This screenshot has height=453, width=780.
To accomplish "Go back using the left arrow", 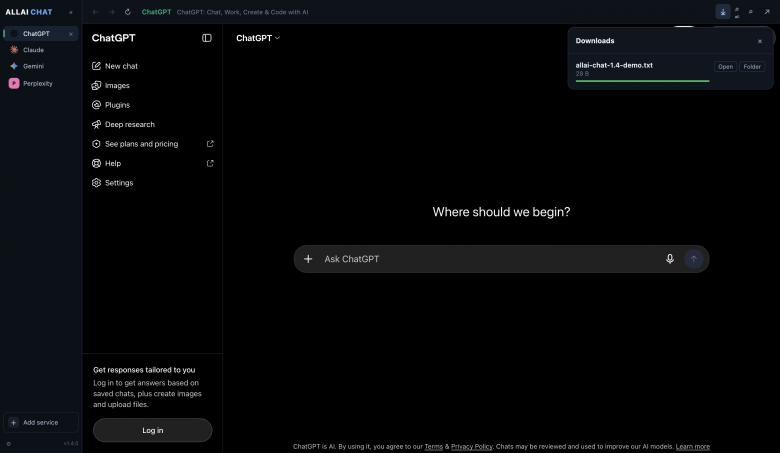I will click(x=95, y=12).
